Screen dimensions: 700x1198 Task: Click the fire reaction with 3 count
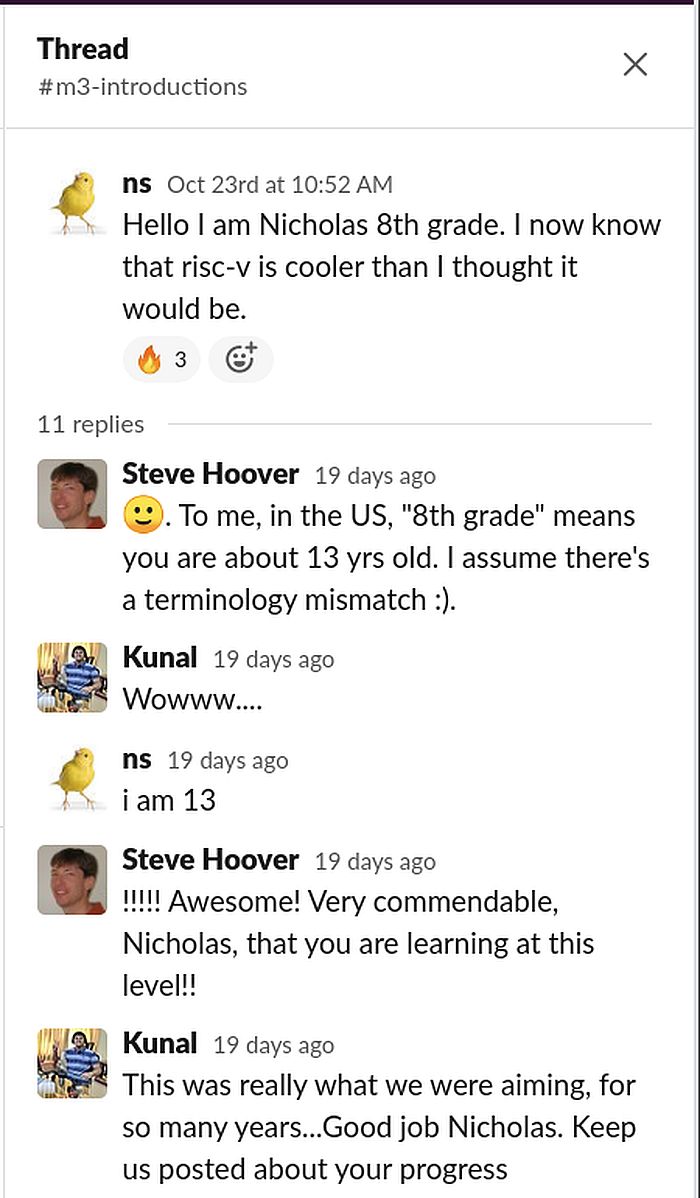[162, 360]
